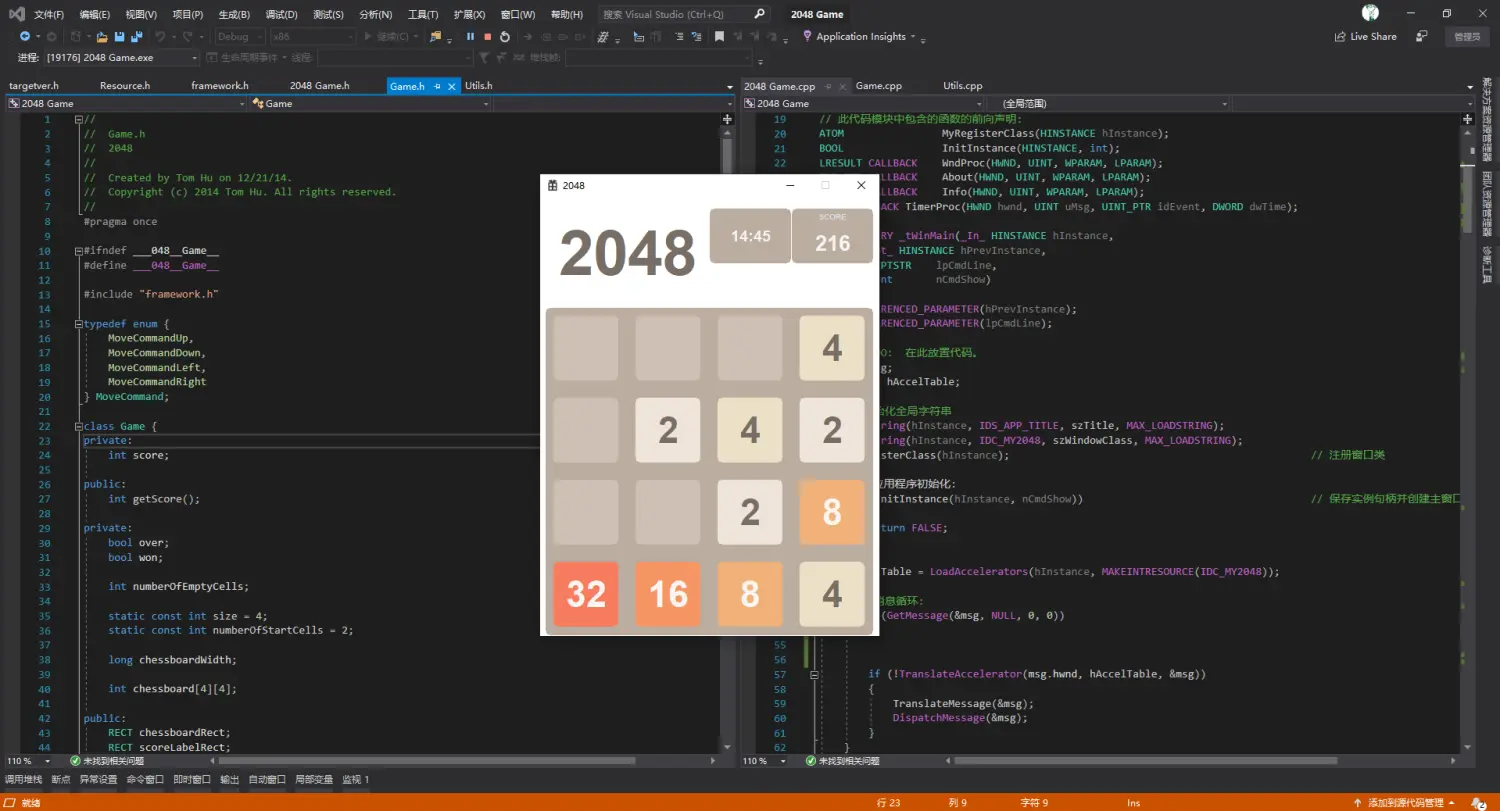Open the source-control dropdown in the status bar
Viewport: 1500px width, 811px height.
coord(1402,802)
